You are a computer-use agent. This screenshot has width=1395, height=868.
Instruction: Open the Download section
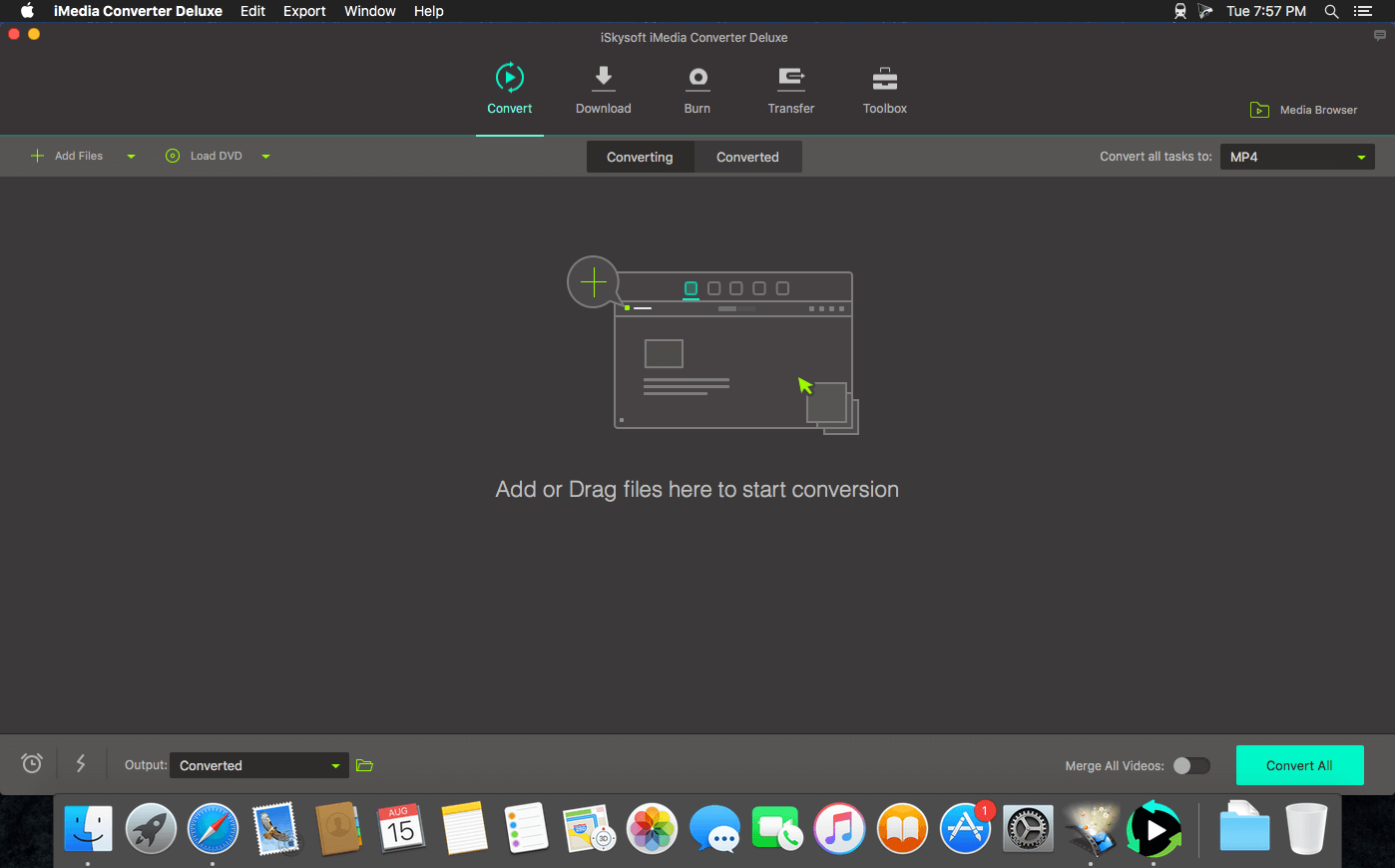click(603, 90)
